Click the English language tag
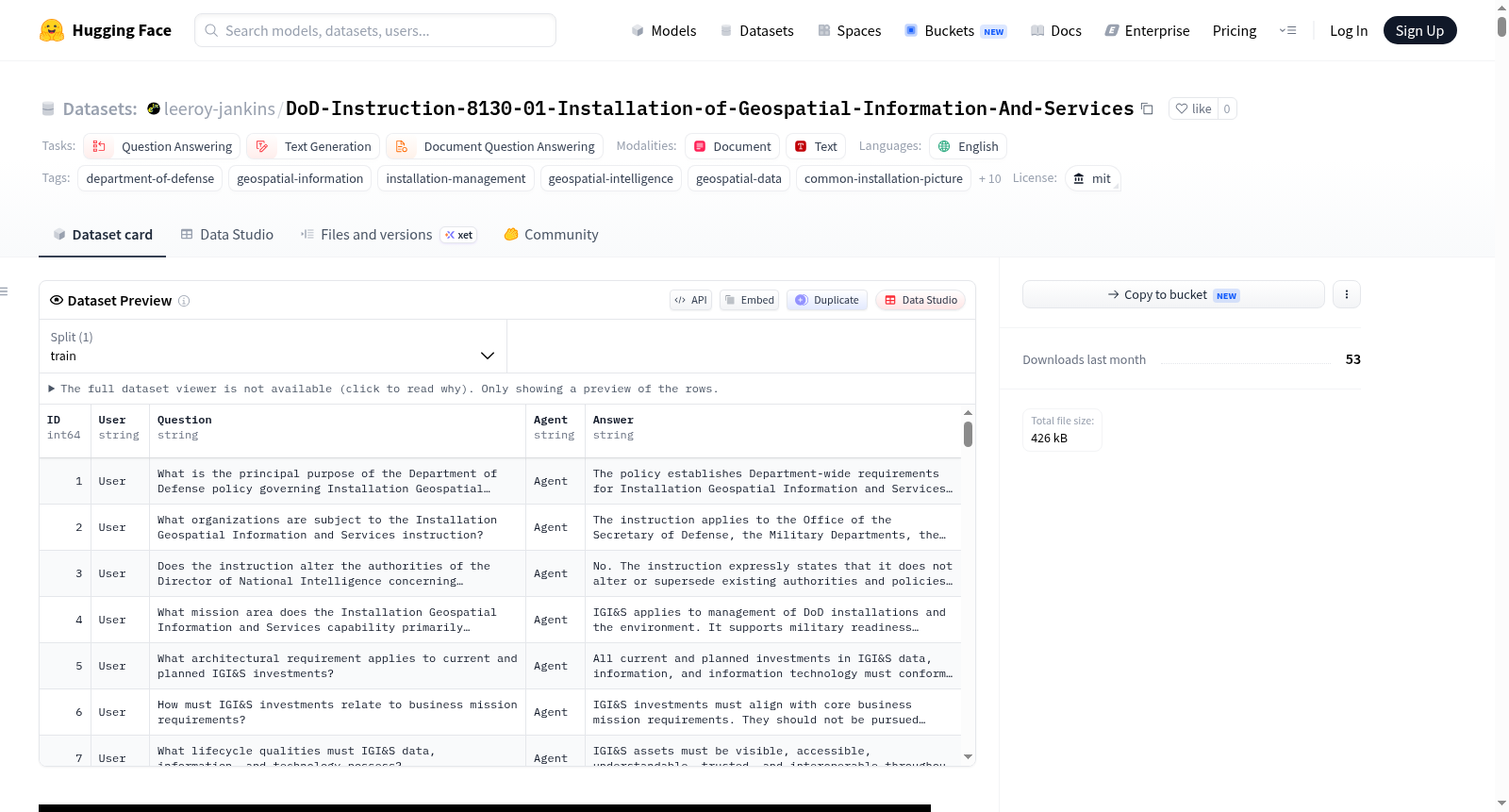The image size is (1509, 812). click(x=969, y=146)
